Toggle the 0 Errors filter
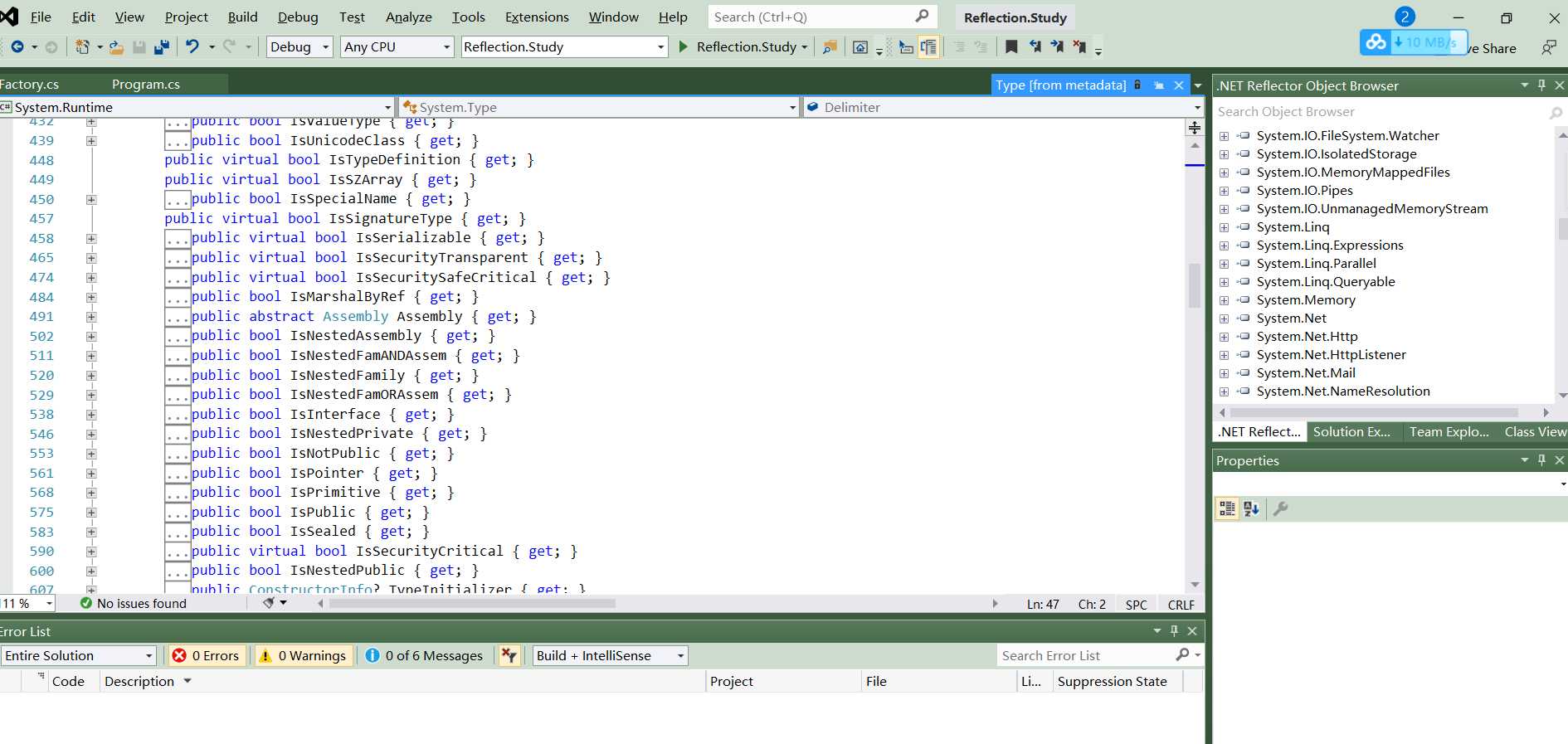The height and width of the screenshot is (744, 1568). click(x=205, y=655)
